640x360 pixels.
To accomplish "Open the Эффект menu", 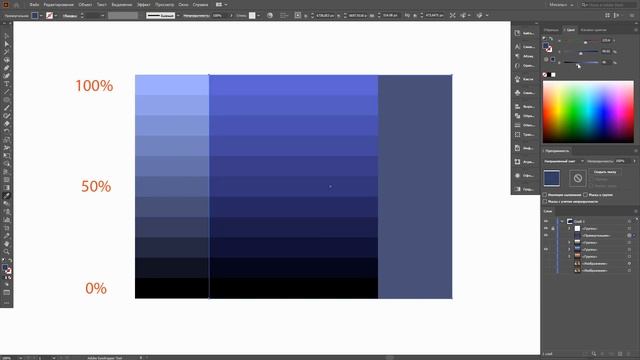I will pyautogui.click(x=143, y=4).
